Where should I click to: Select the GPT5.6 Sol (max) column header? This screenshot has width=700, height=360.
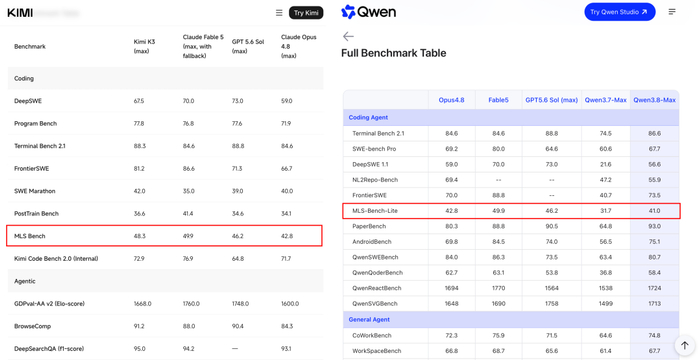[x=551, y=100]
